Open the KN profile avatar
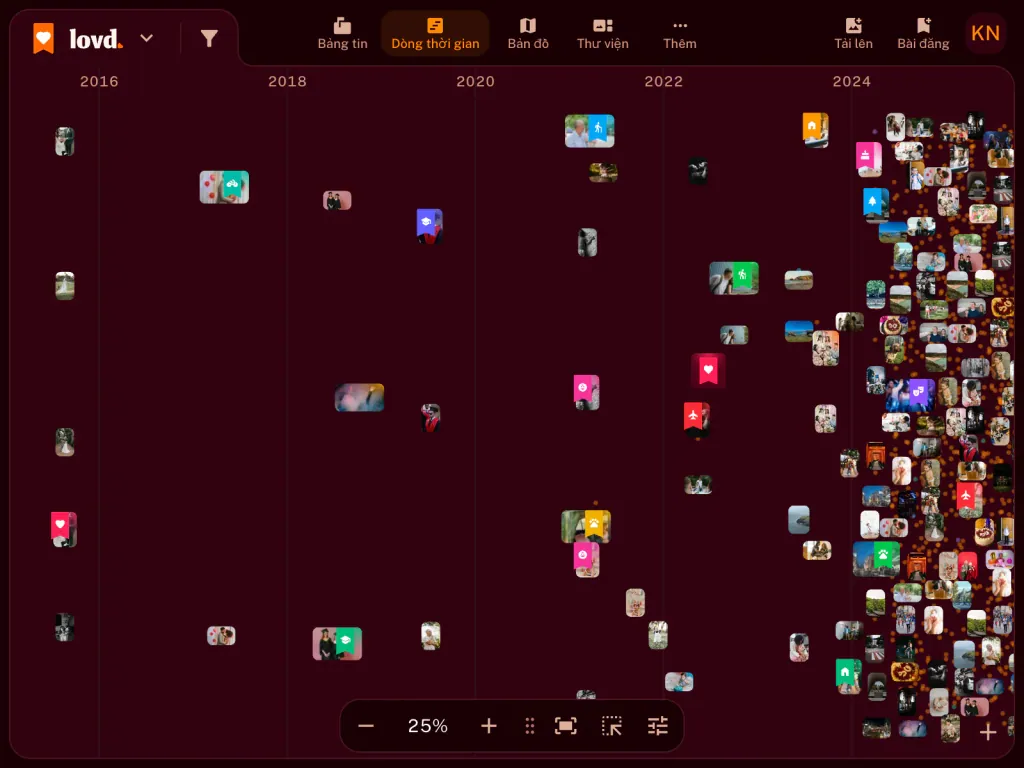The width and height of the screenshot is (1024, 768). pyautogui.click(x=985, y=33)
